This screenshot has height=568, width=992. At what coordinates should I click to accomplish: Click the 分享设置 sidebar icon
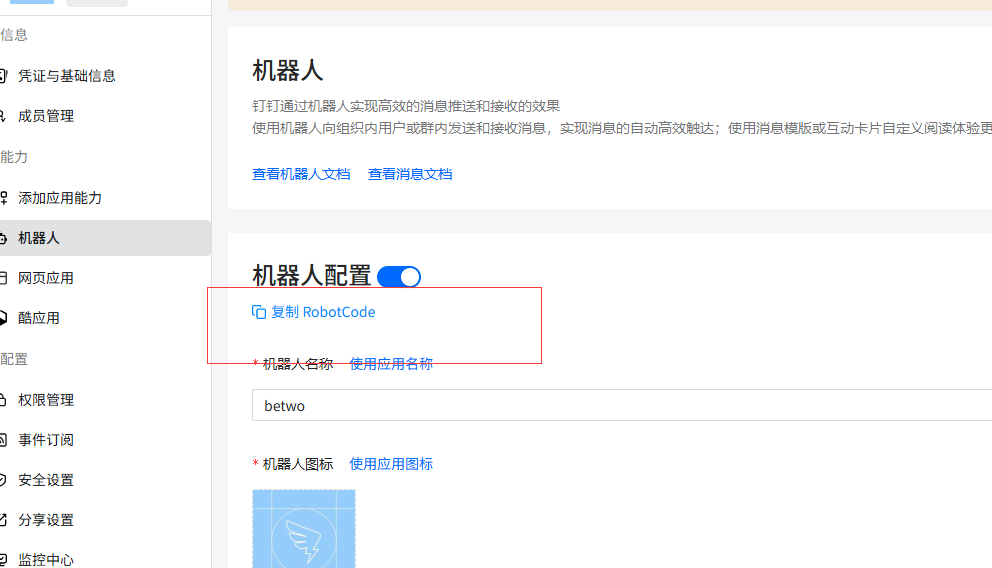tap(3, 520)
